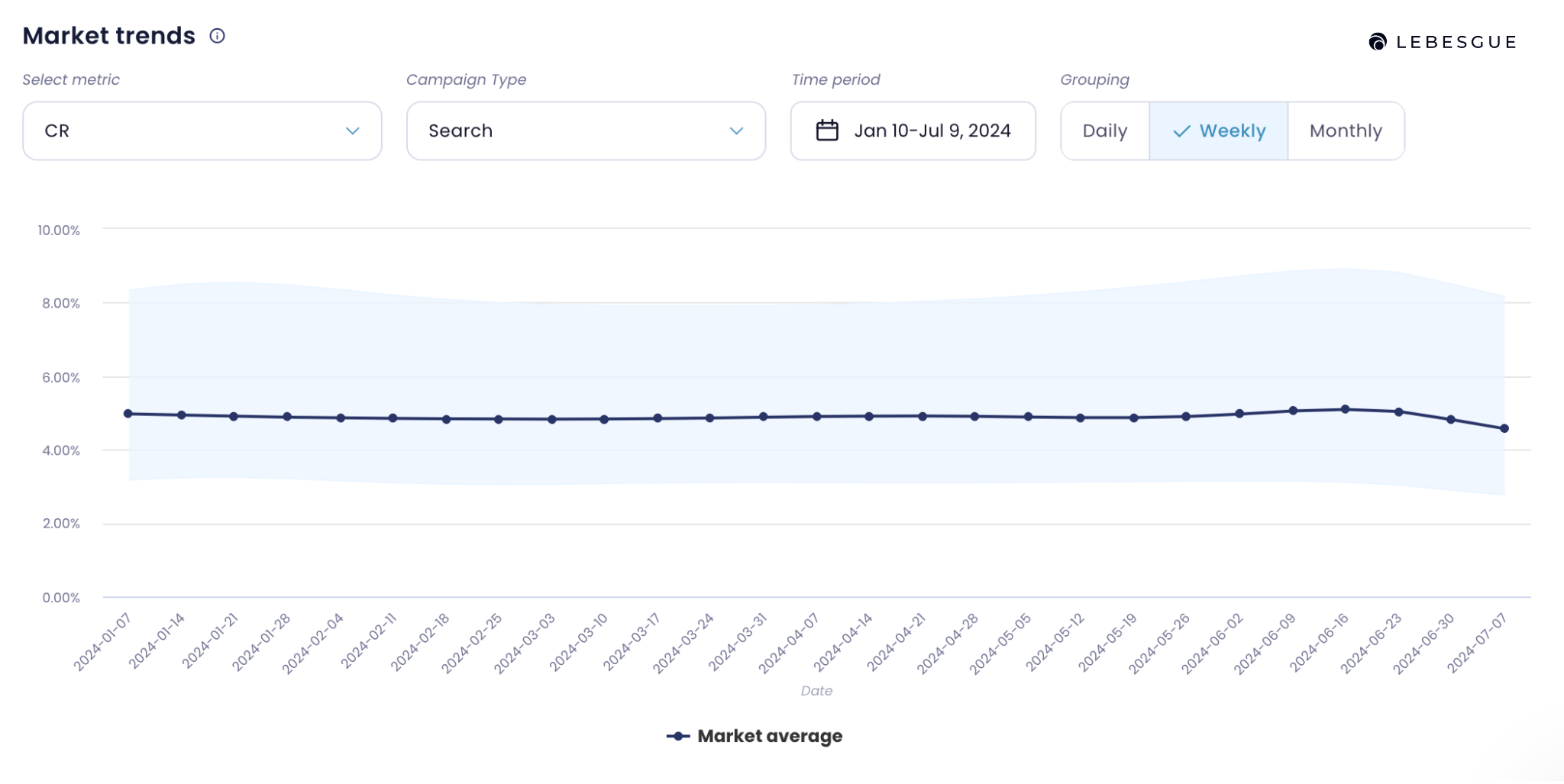Click the 2024-06-30 x-axis date label

(x=1423, y=642)
